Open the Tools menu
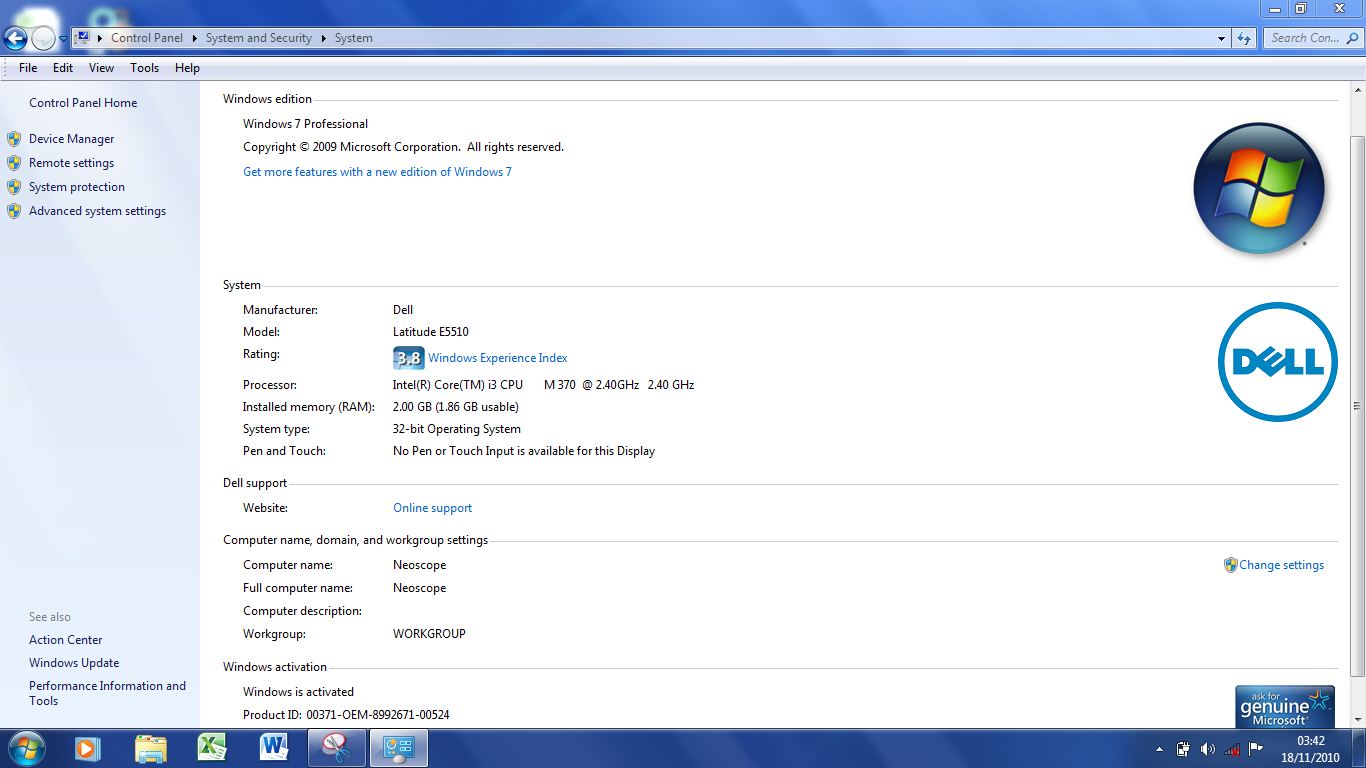The image size is (1366, 768). [x=144, y=68]
